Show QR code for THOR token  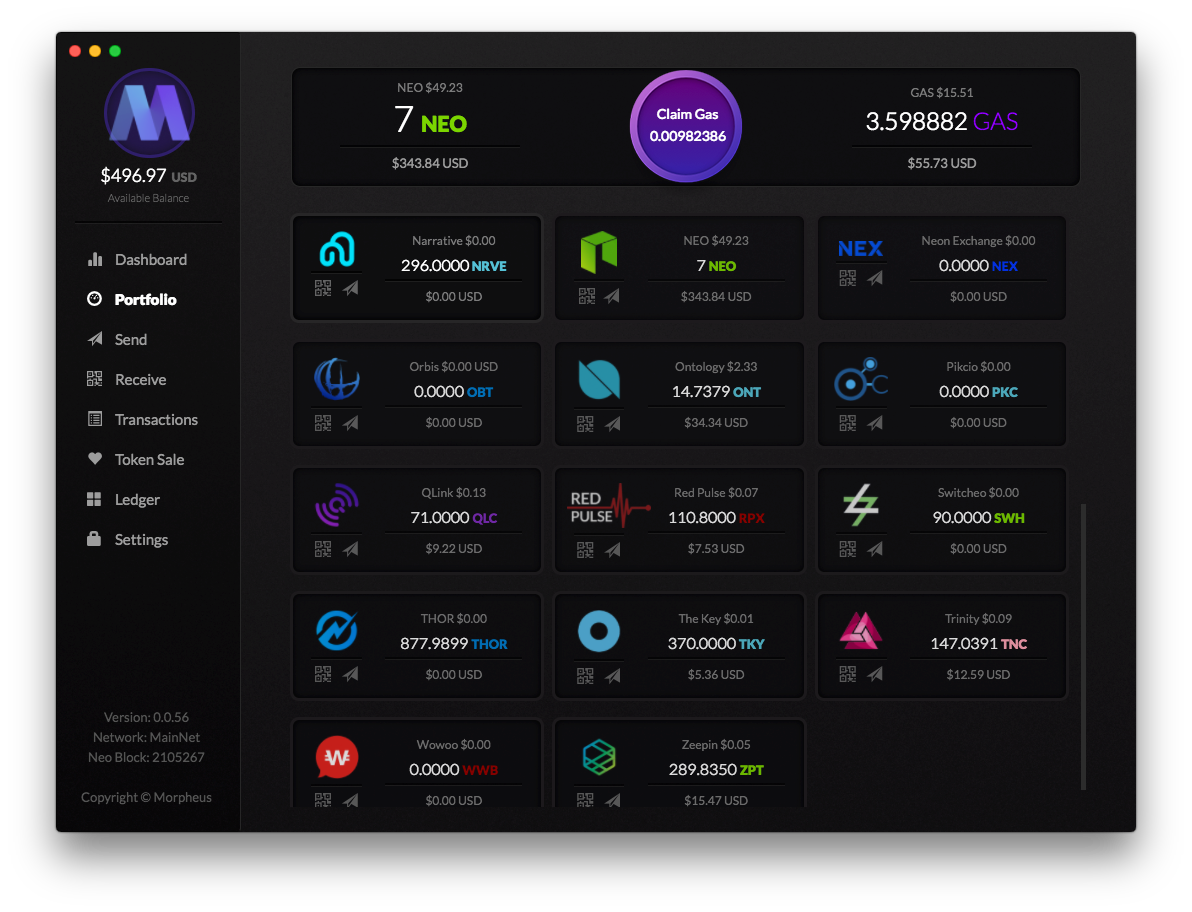pyautogui.click(x=323, y=673)
